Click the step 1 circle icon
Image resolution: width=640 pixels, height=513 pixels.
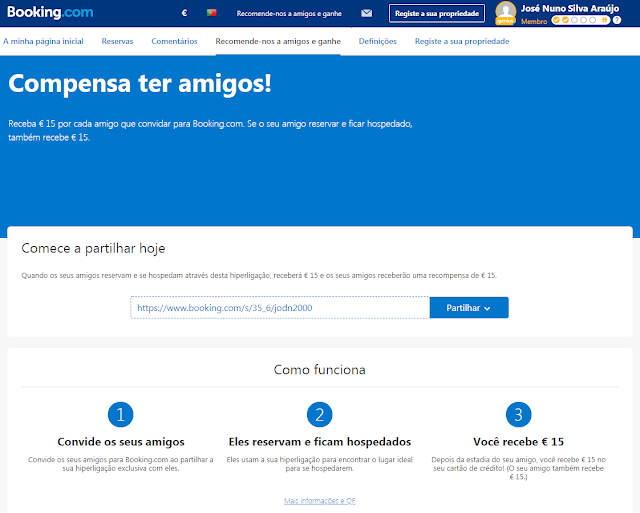[120, 415]
